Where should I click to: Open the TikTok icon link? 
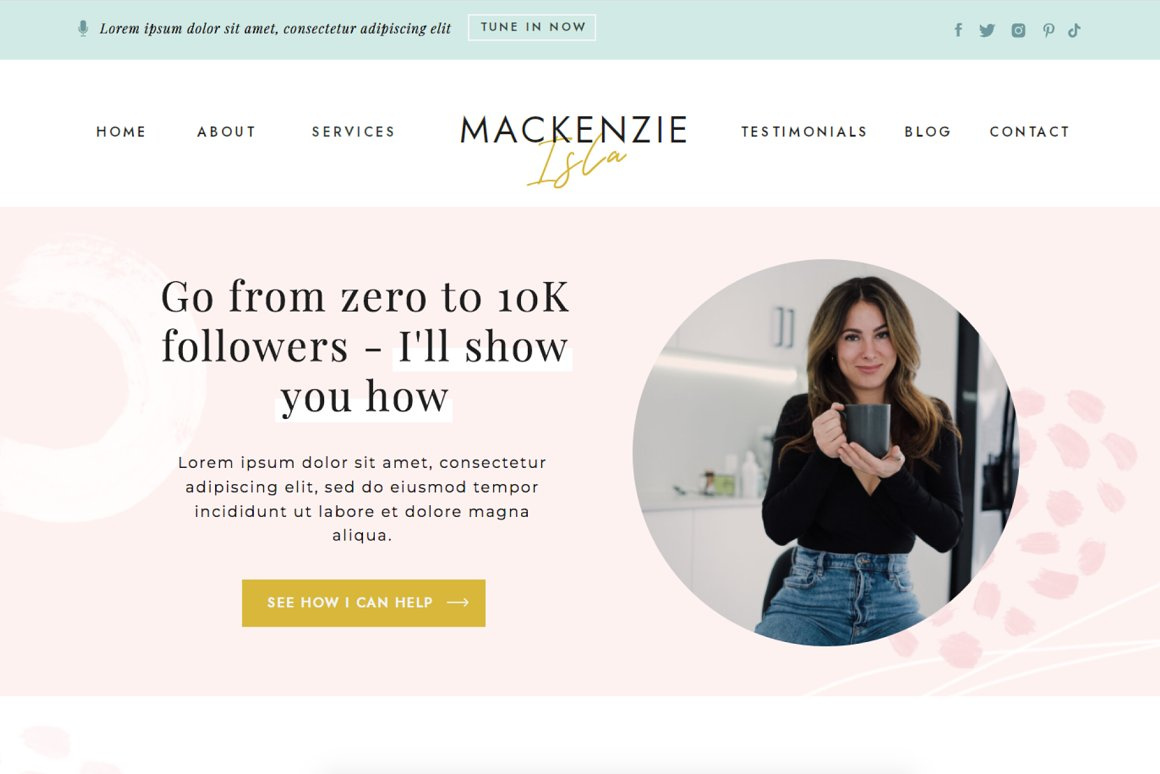tap(1074, 30)
